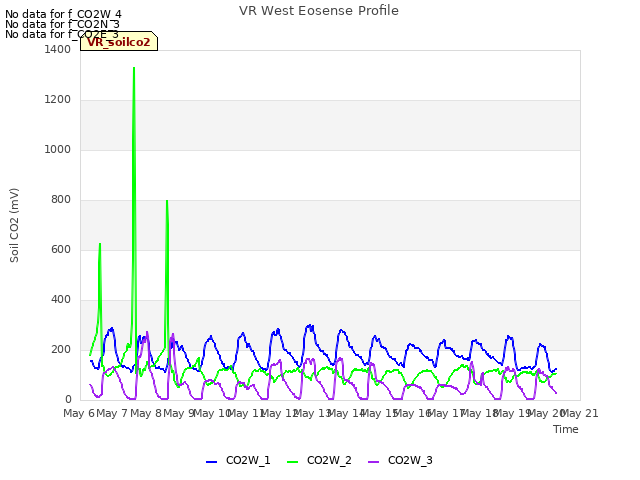Click the No data for f_CO2W_4 message
This screenshot has height=480, width=640.
click(x=63, y=14)
